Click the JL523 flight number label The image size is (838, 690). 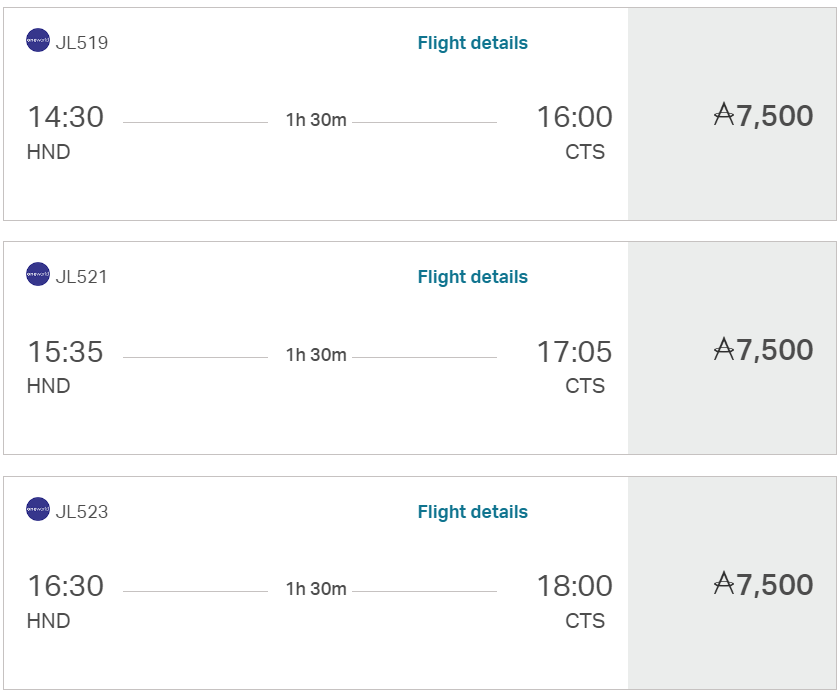click(x=82, y=512)
